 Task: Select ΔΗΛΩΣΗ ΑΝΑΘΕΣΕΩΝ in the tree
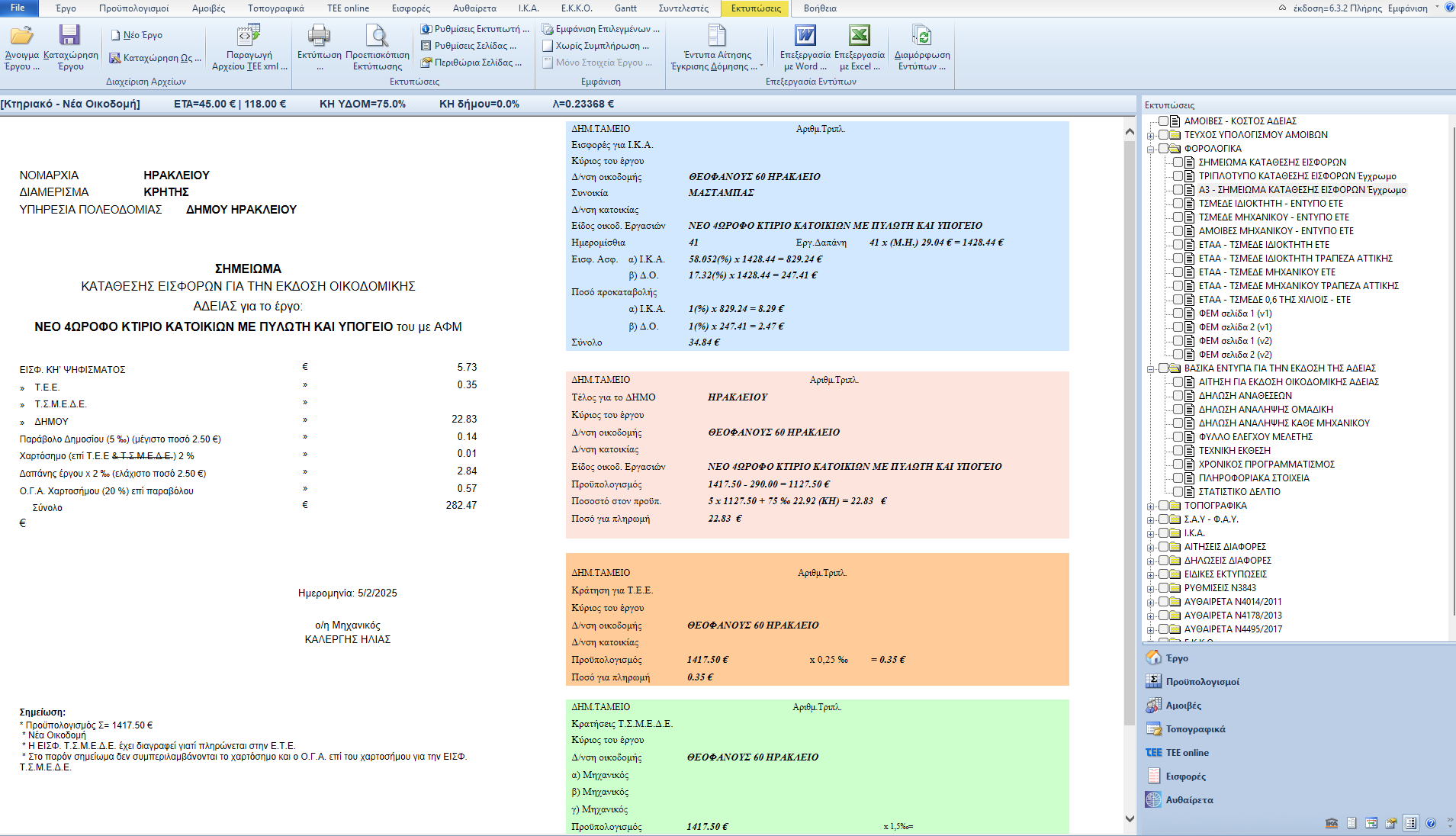[x=1245, y=396]
